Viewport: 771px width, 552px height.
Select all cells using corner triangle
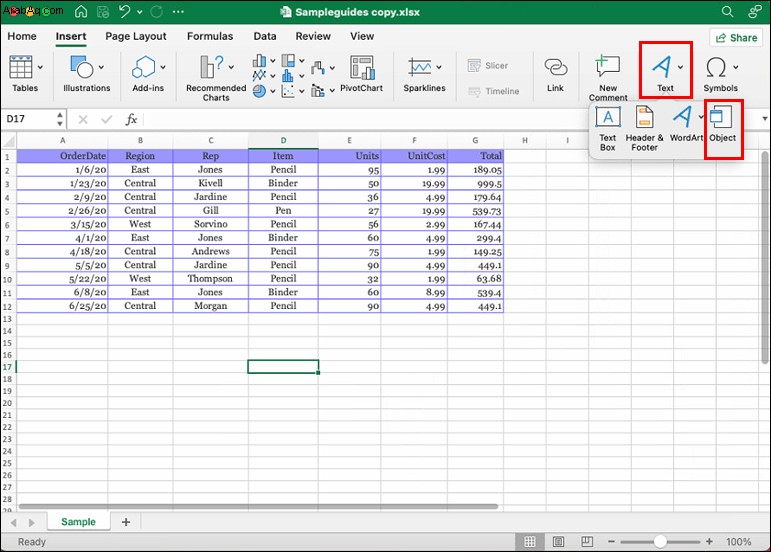[x=9, y=141]
